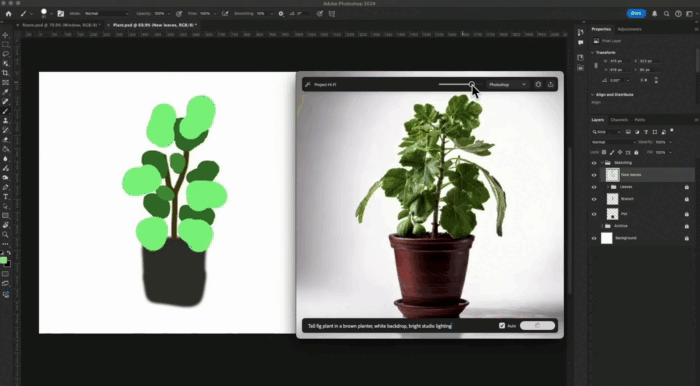The image size is (700, 386).
Task: Toggle pressure for opacity icon
Action: point(179,14)
